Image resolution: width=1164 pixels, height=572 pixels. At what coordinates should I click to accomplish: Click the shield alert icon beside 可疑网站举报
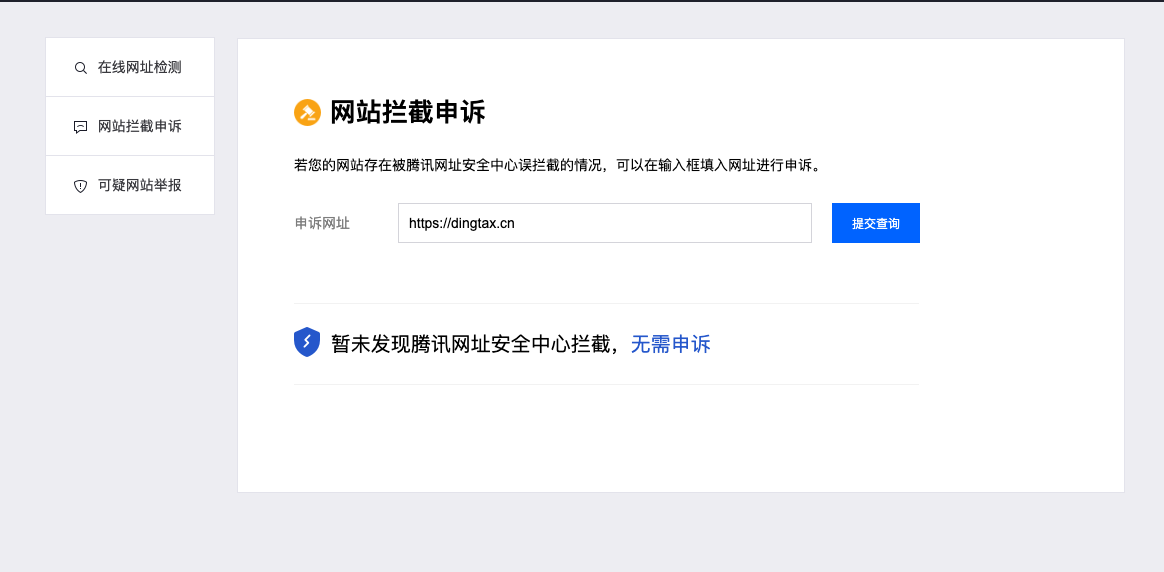[x=81, y=186]
